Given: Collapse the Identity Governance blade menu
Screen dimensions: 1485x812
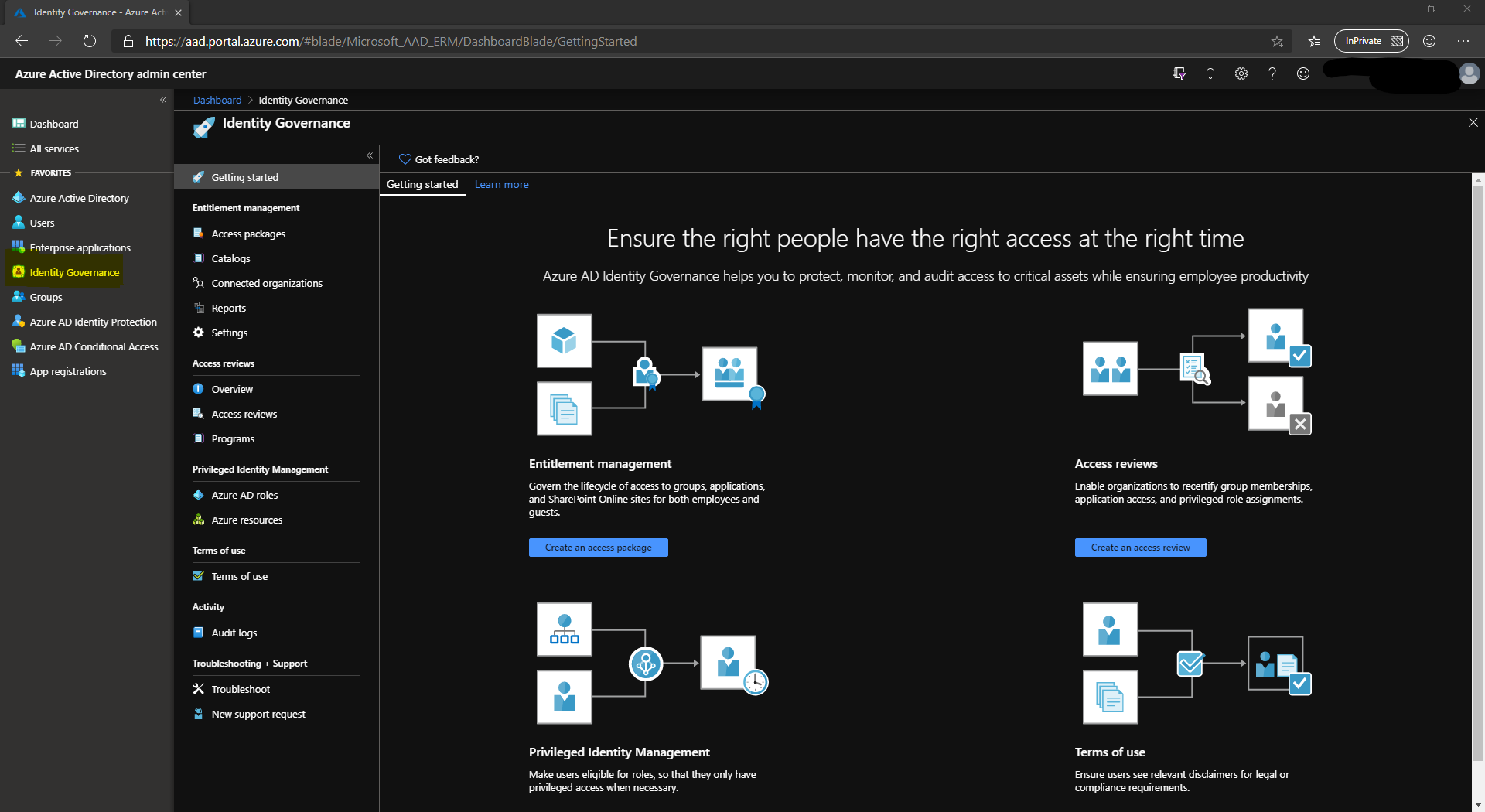Looking at the screenshot, I should click(x=370, y=155).
